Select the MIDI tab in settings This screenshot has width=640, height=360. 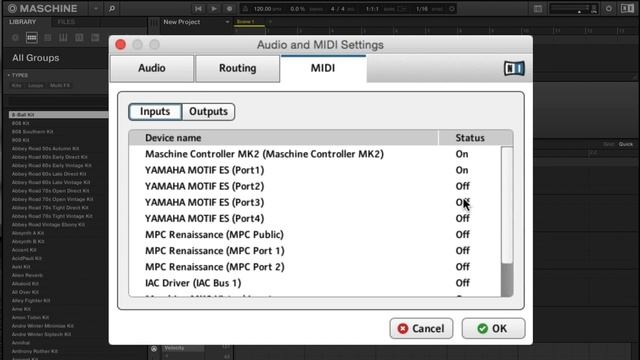tap(323, 68)
